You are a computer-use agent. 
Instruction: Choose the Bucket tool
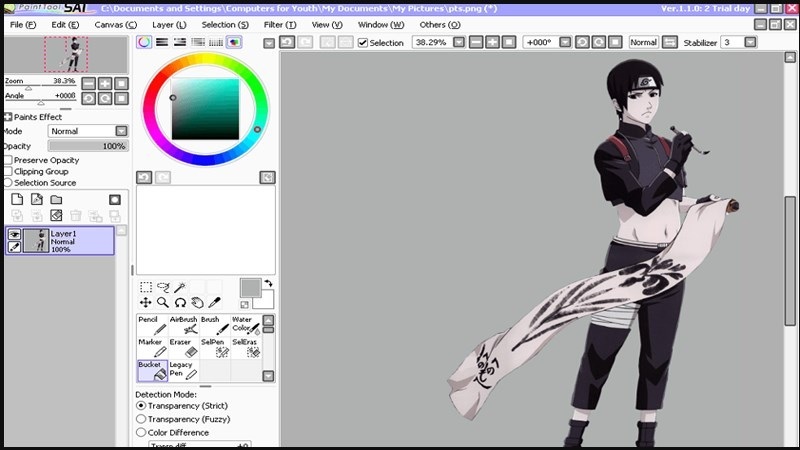tap(153, 371)
